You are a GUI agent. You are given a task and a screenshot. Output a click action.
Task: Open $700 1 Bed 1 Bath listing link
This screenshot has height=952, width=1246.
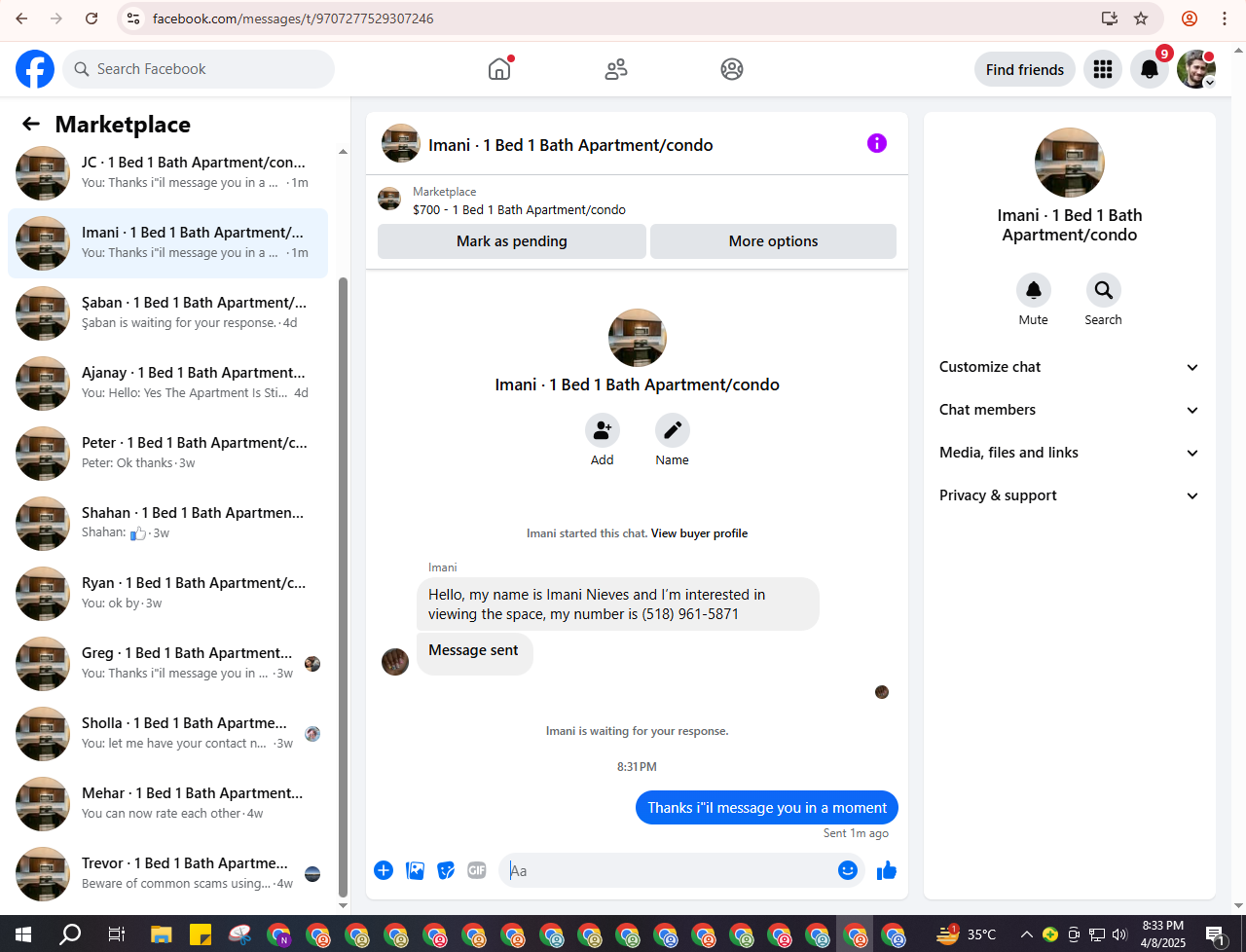click(x=519, y=209)
